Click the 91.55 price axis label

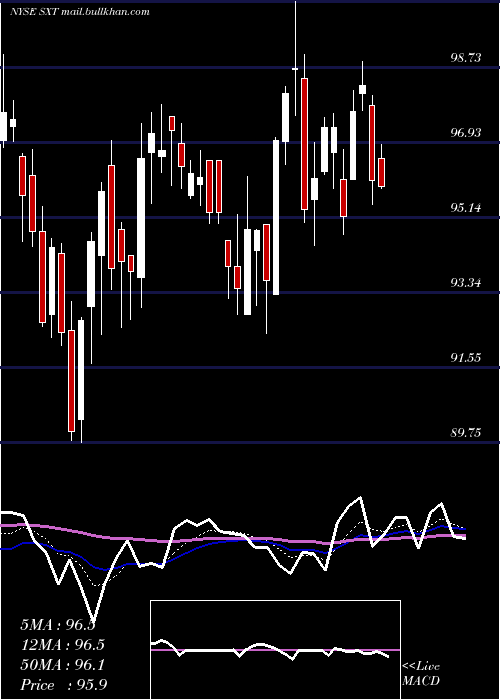tap(466, 358)
